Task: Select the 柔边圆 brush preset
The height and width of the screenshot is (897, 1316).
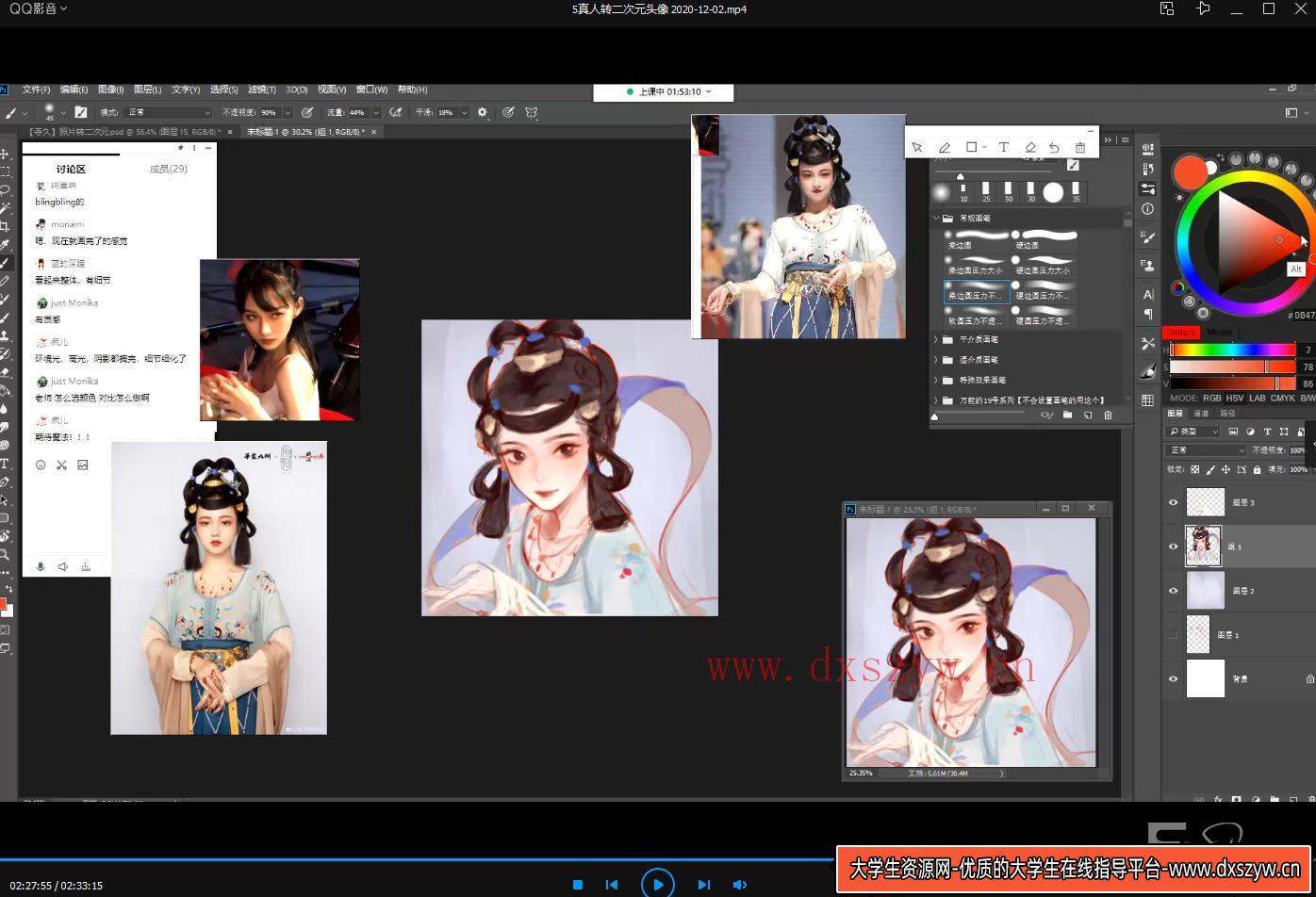Action: click(x=976, y=239)
